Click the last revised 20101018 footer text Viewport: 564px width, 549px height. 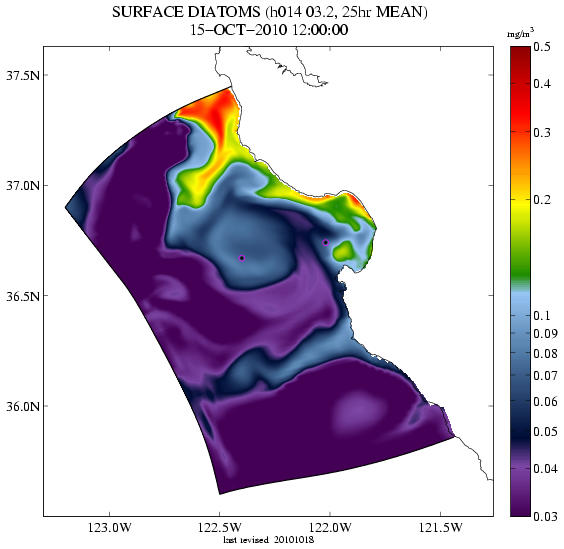(x=269, y=540)
